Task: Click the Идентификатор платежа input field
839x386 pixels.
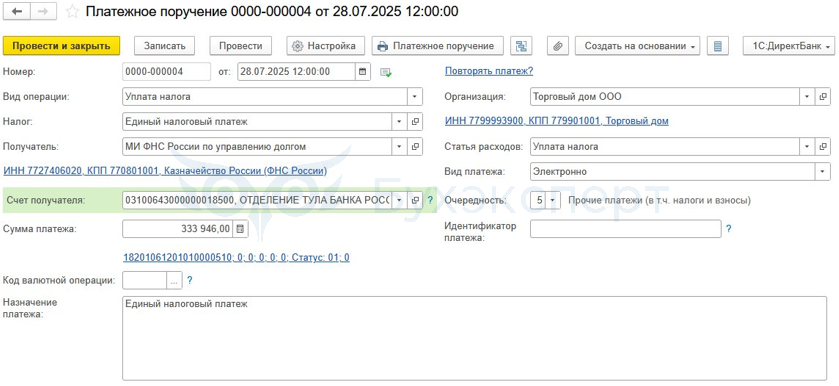Action: pos(626,229)
